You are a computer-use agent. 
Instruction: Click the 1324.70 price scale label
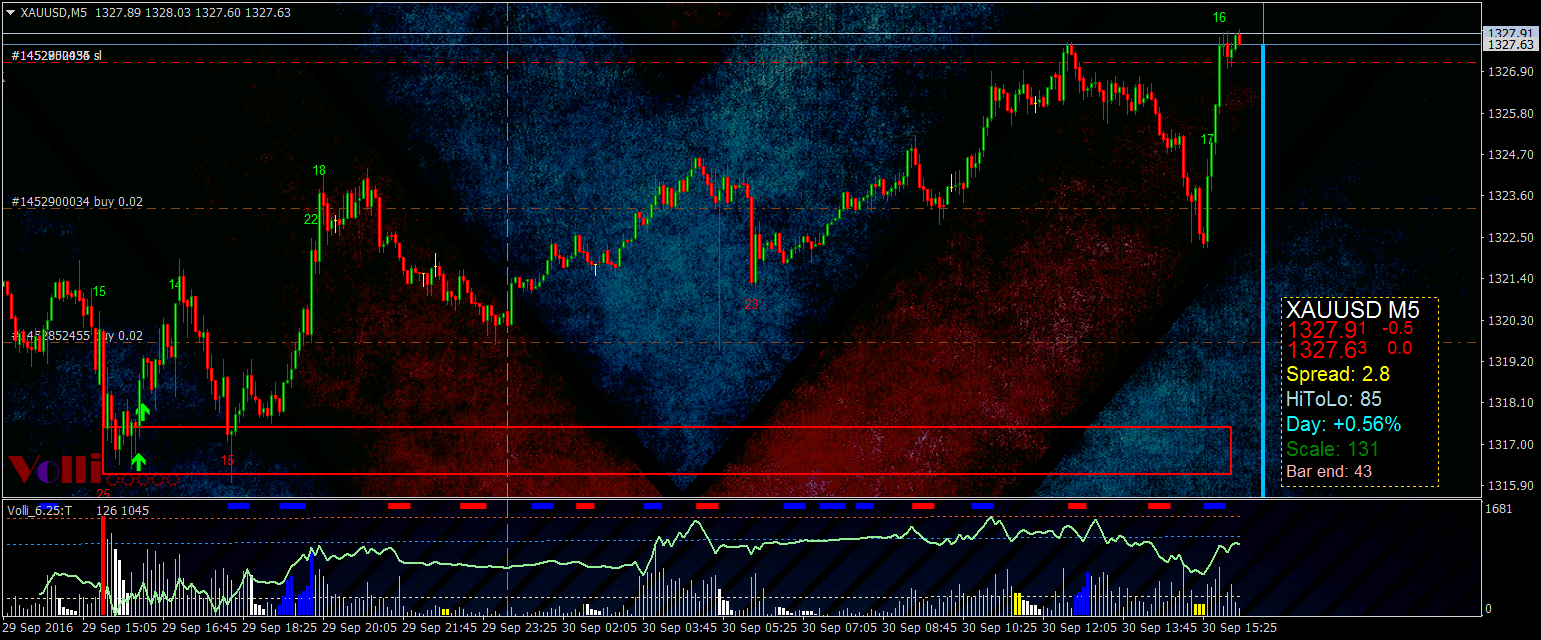[x=1511, y=155]
